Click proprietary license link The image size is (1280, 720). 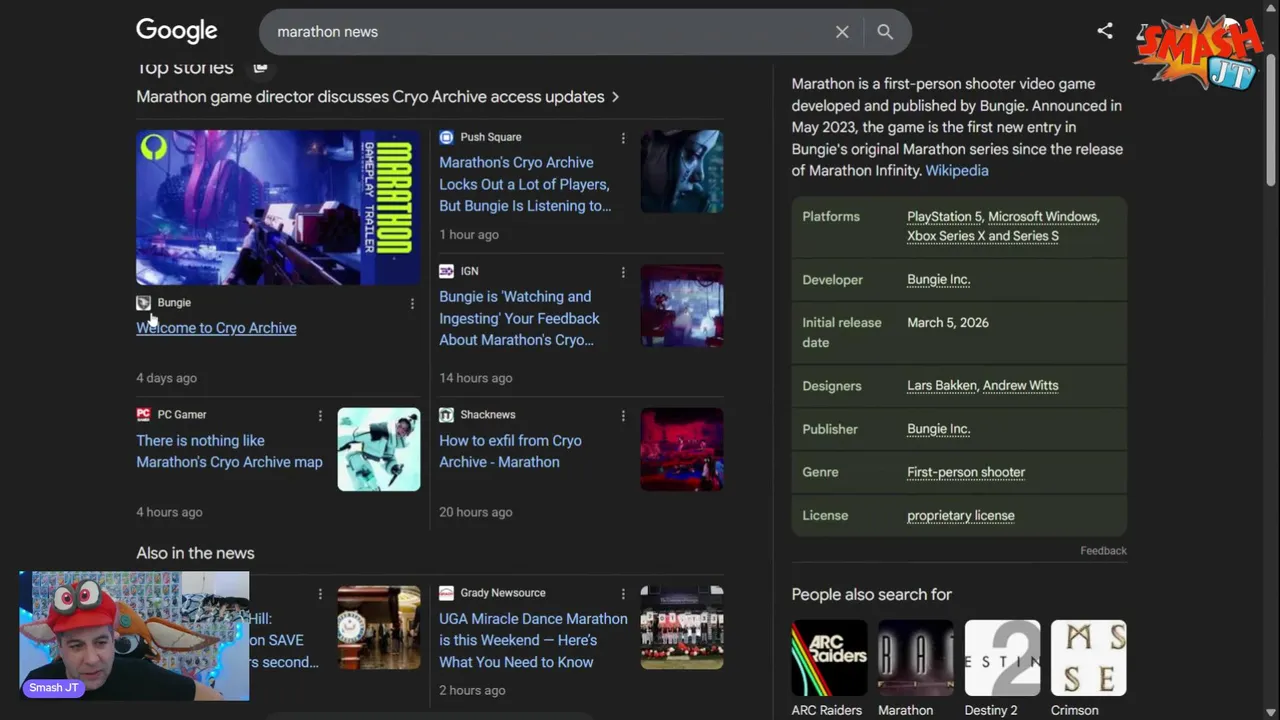[x=961, y=516]
